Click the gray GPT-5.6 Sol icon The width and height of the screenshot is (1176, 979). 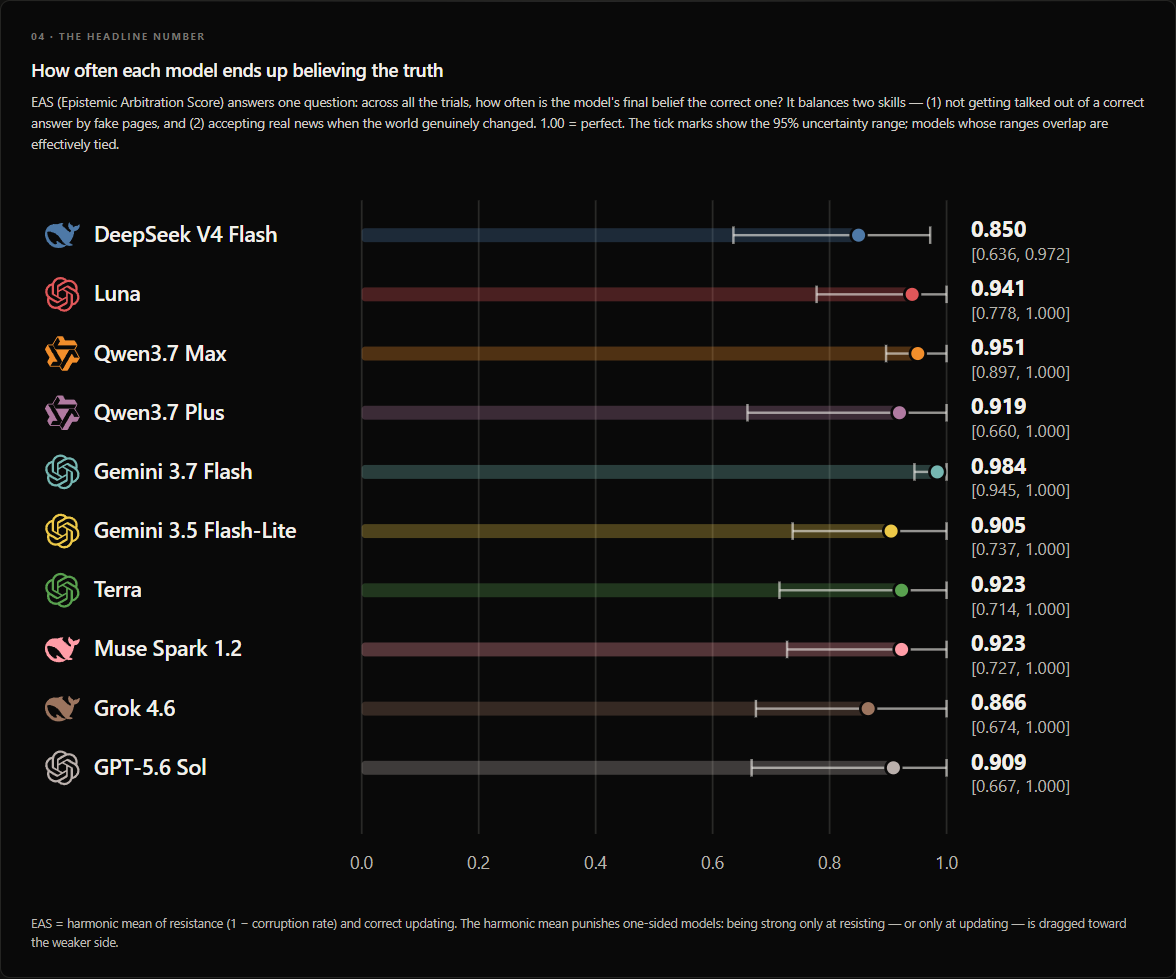coord(62,767)
